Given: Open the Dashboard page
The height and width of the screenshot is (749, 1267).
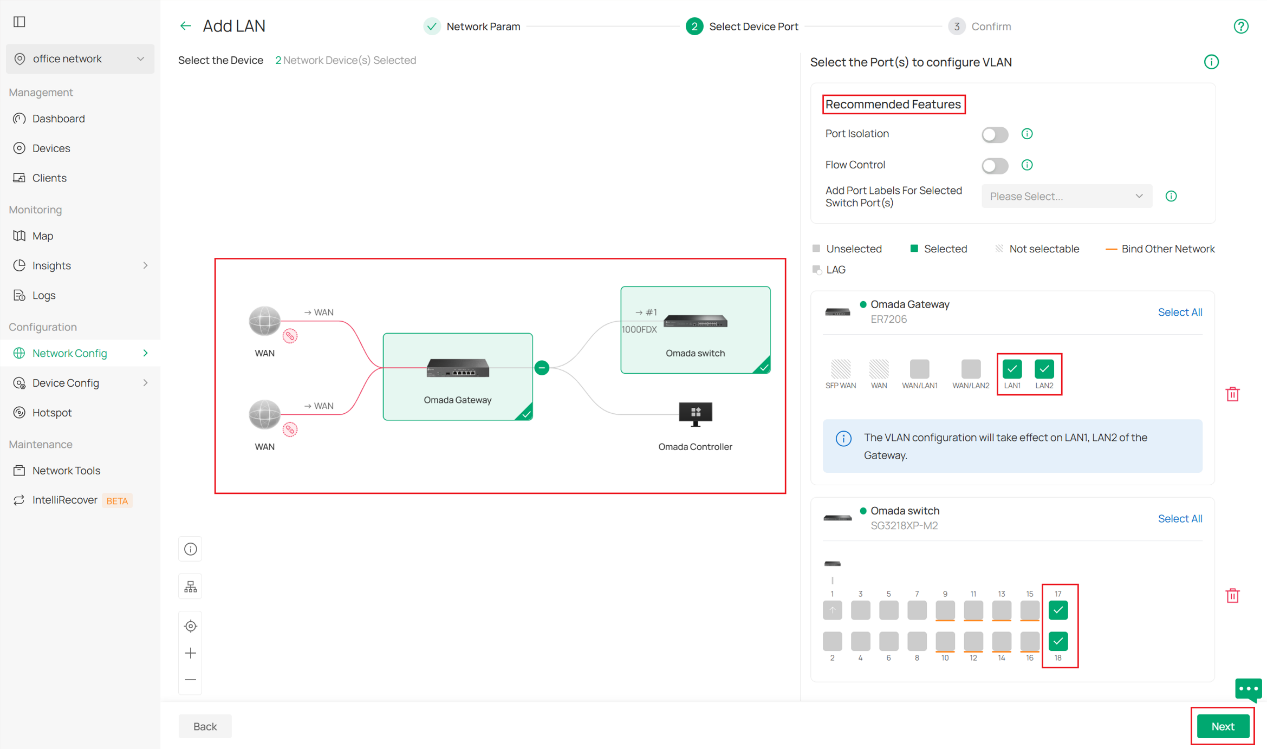Looking at the screenshot, I should tap(60, 118).
